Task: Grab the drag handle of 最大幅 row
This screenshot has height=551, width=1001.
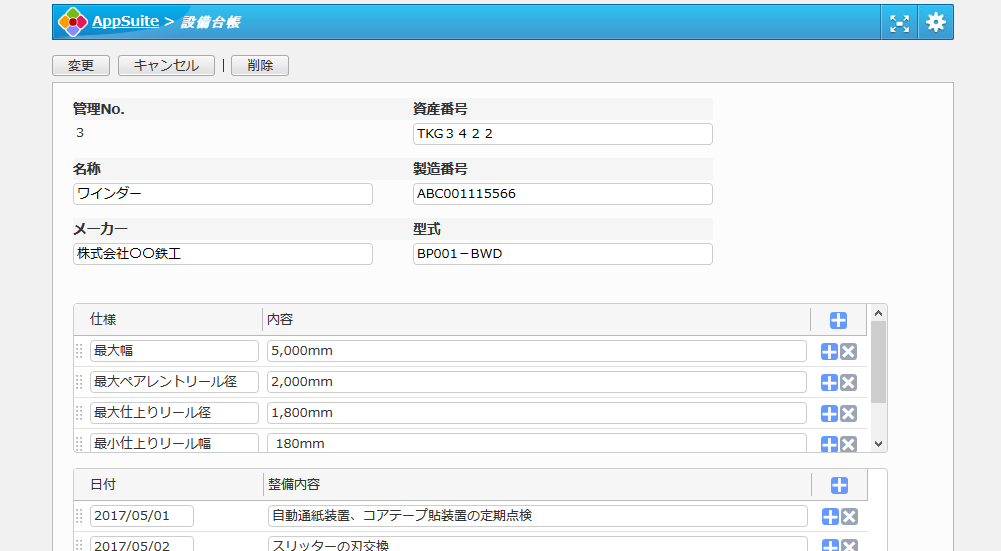Action: (x=79, y=351)
